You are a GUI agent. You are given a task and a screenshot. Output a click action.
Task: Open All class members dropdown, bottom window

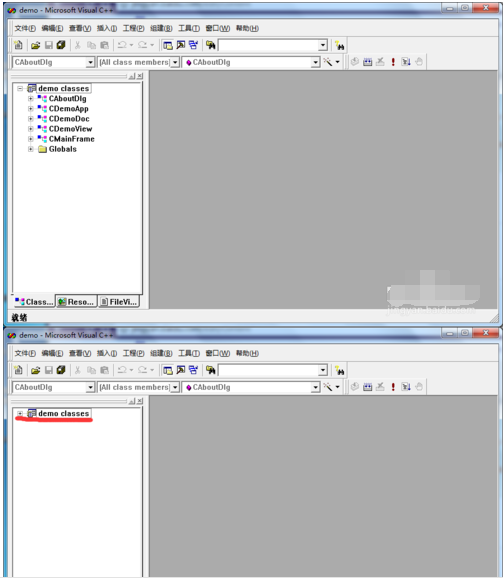pos(175,387)
